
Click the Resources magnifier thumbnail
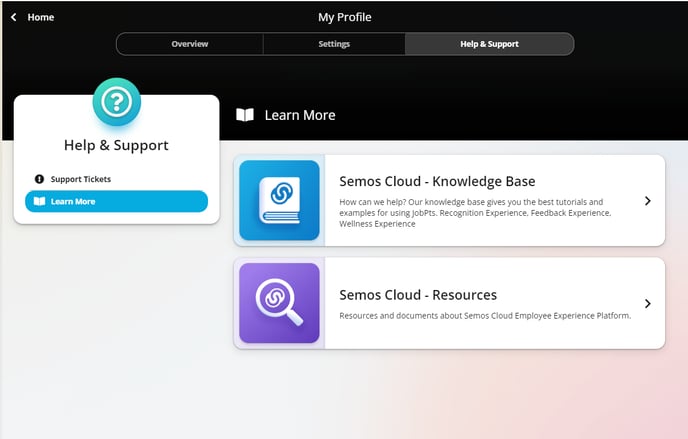[x=280, y=303]
